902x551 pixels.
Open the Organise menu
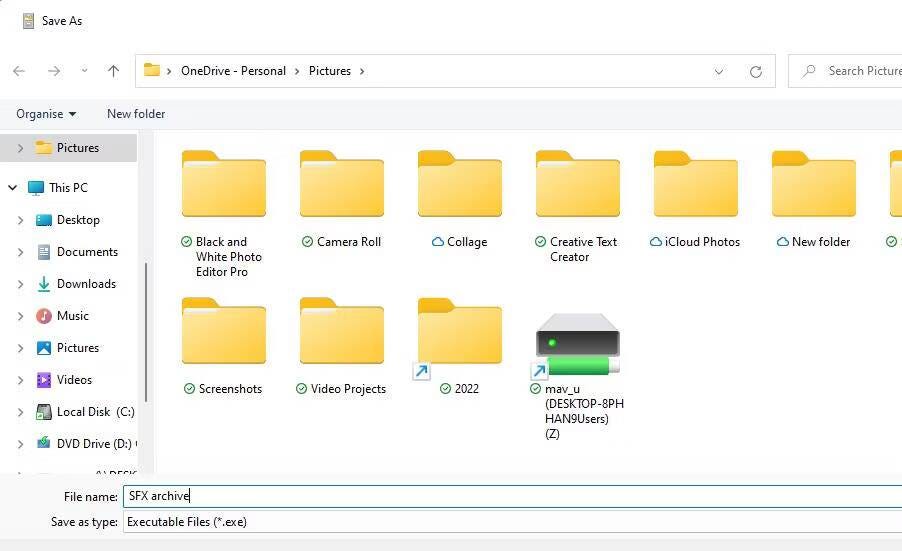pyautogui.click(x=46, y=114)
